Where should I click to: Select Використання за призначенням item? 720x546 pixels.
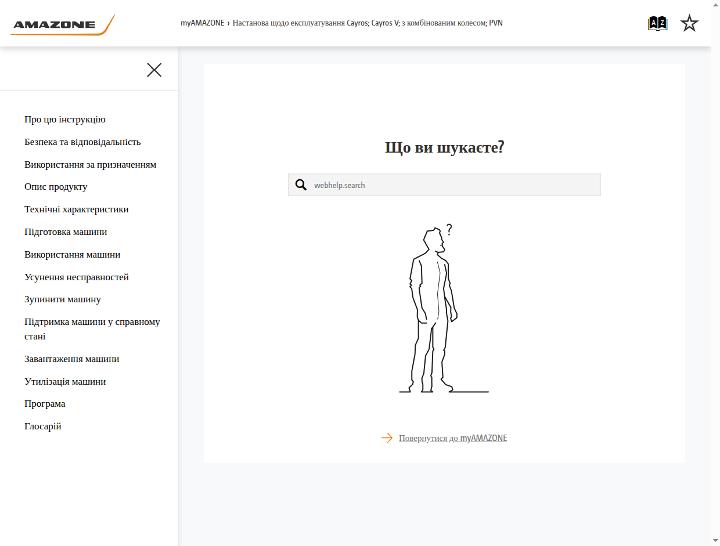pyautogui.click(x=90, y=164)
